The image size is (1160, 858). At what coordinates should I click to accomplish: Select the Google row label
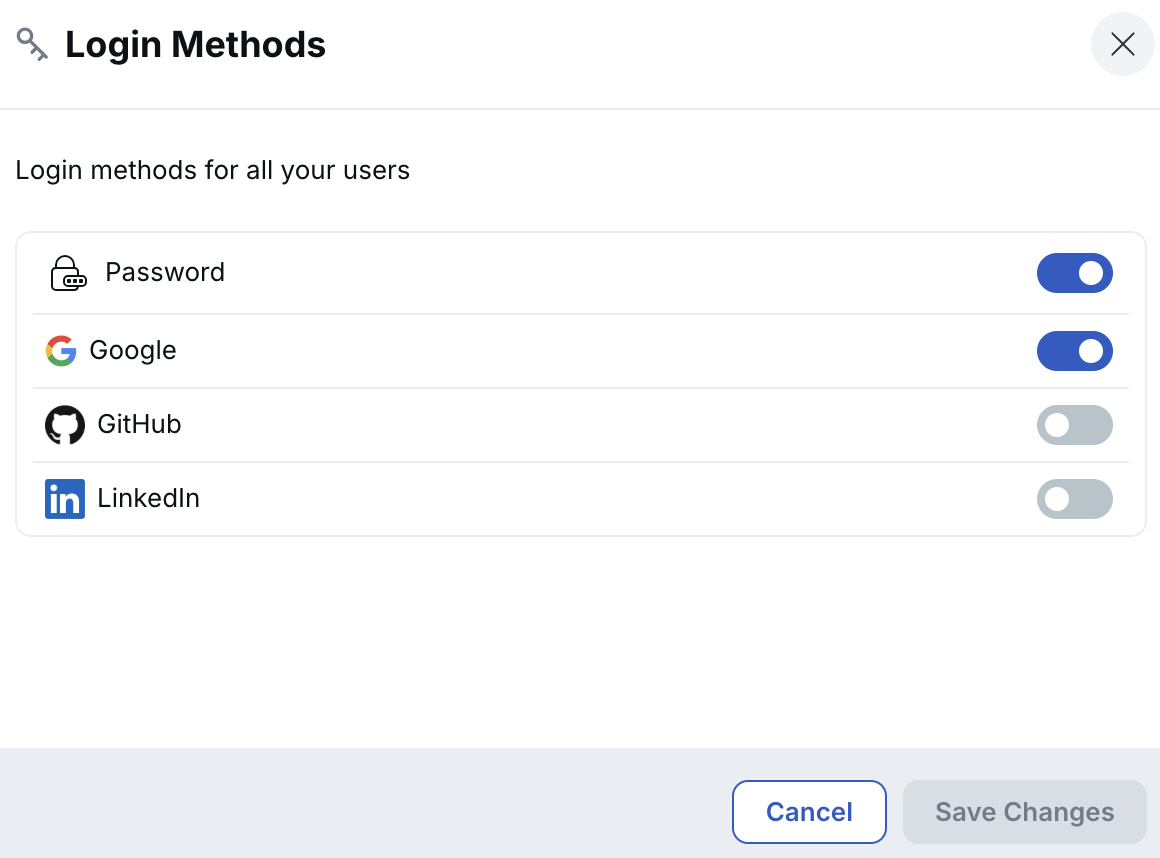[133, 351]
